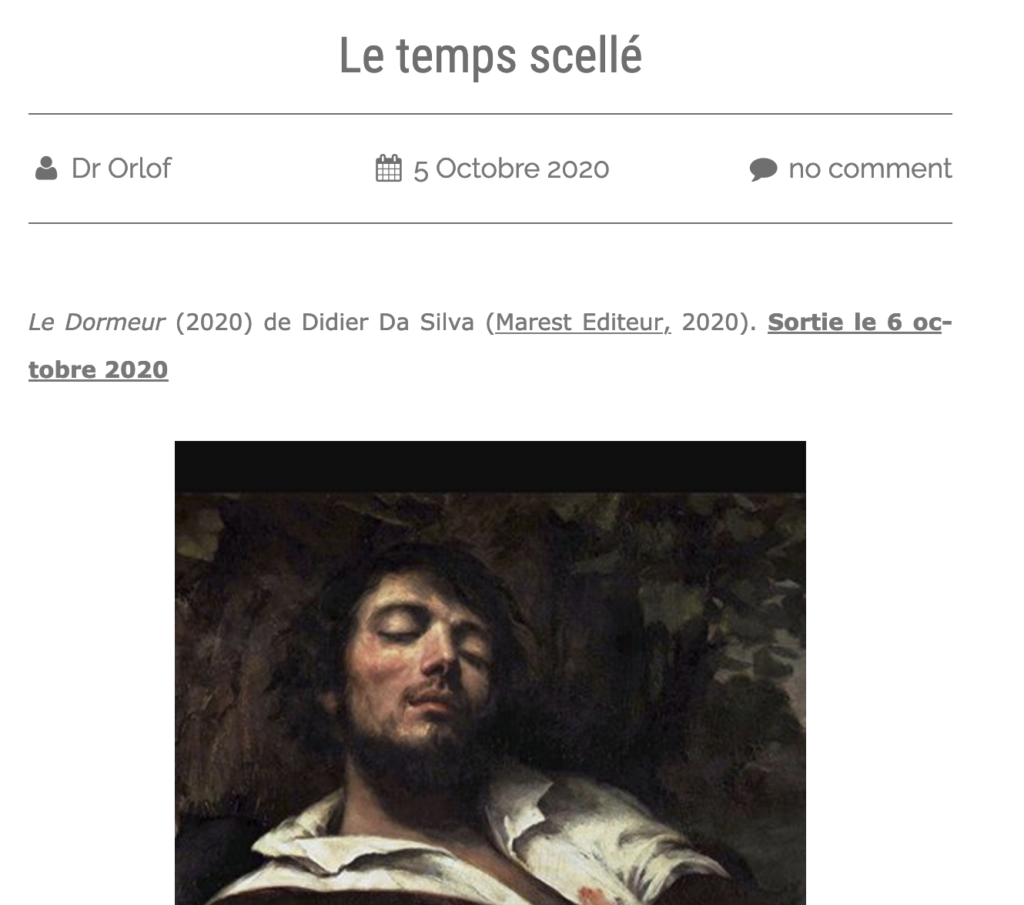The width and height of the screenshot is (1024, 905).
Task: Open the 5 Octobre 2020 date archive
Action: [x=511, y=169]
